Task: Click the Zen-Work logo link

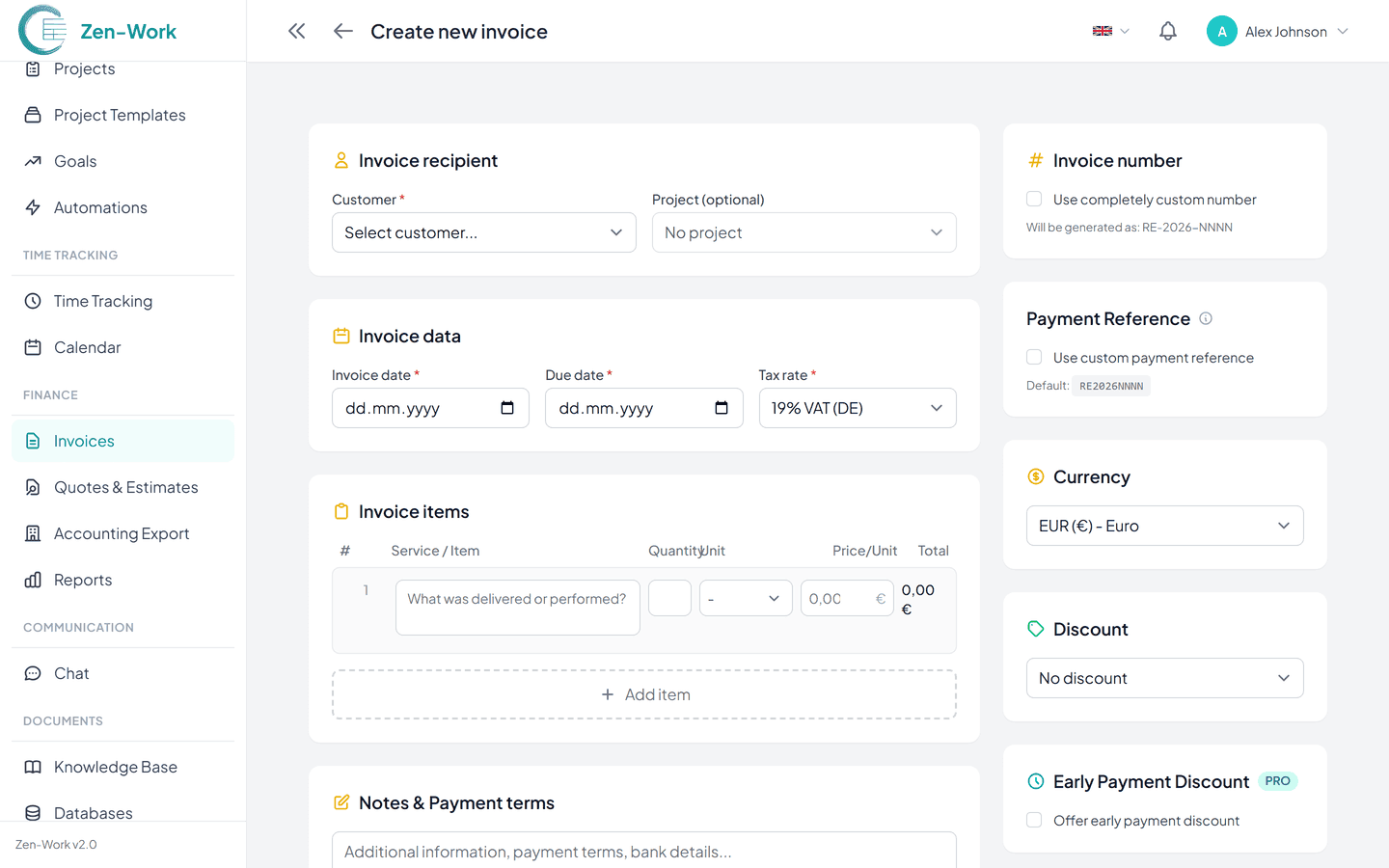Action: (98, 31)
